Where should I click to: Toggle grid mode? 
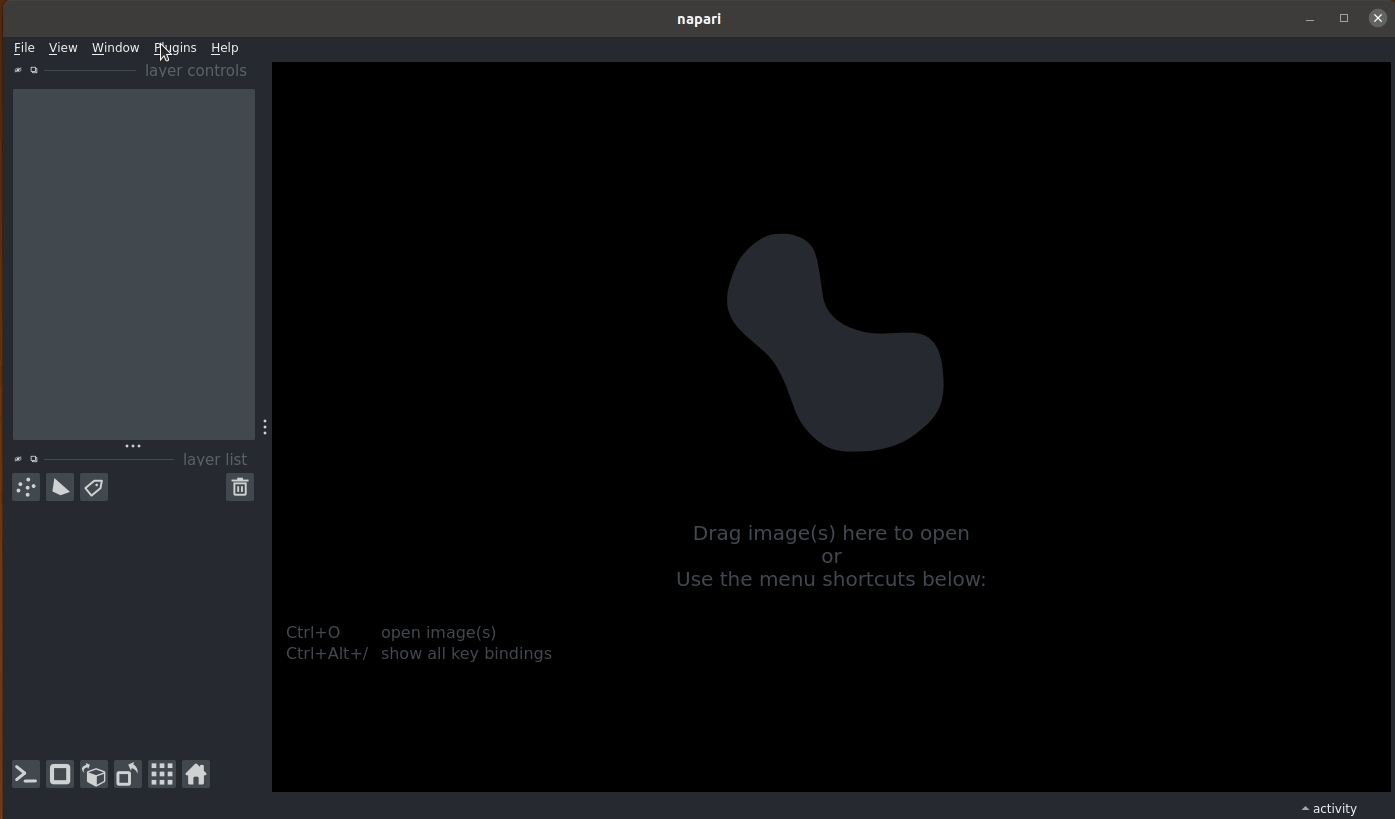(x=162, y=774)
